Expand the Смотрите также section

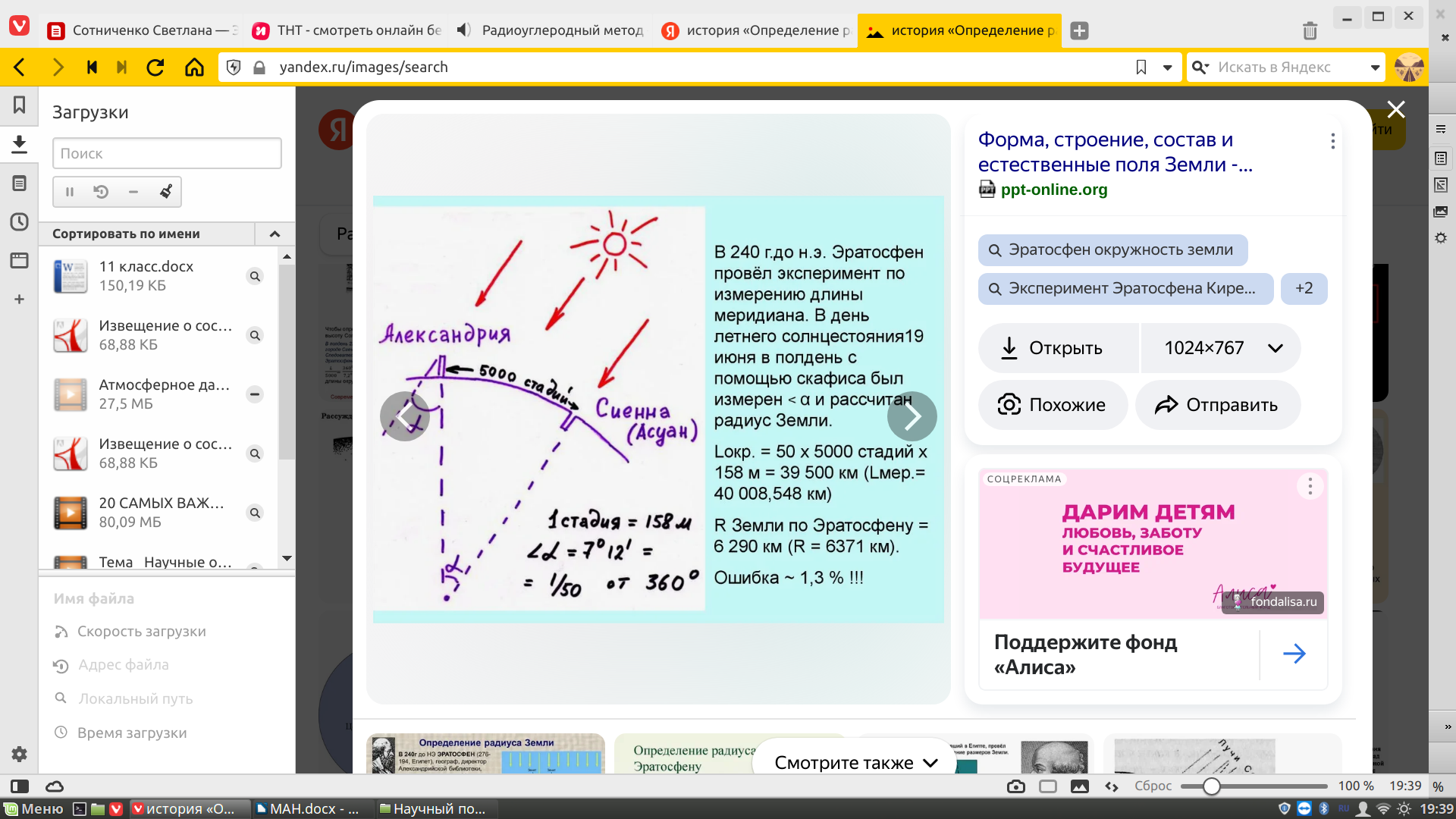click(x=855, y=763)
